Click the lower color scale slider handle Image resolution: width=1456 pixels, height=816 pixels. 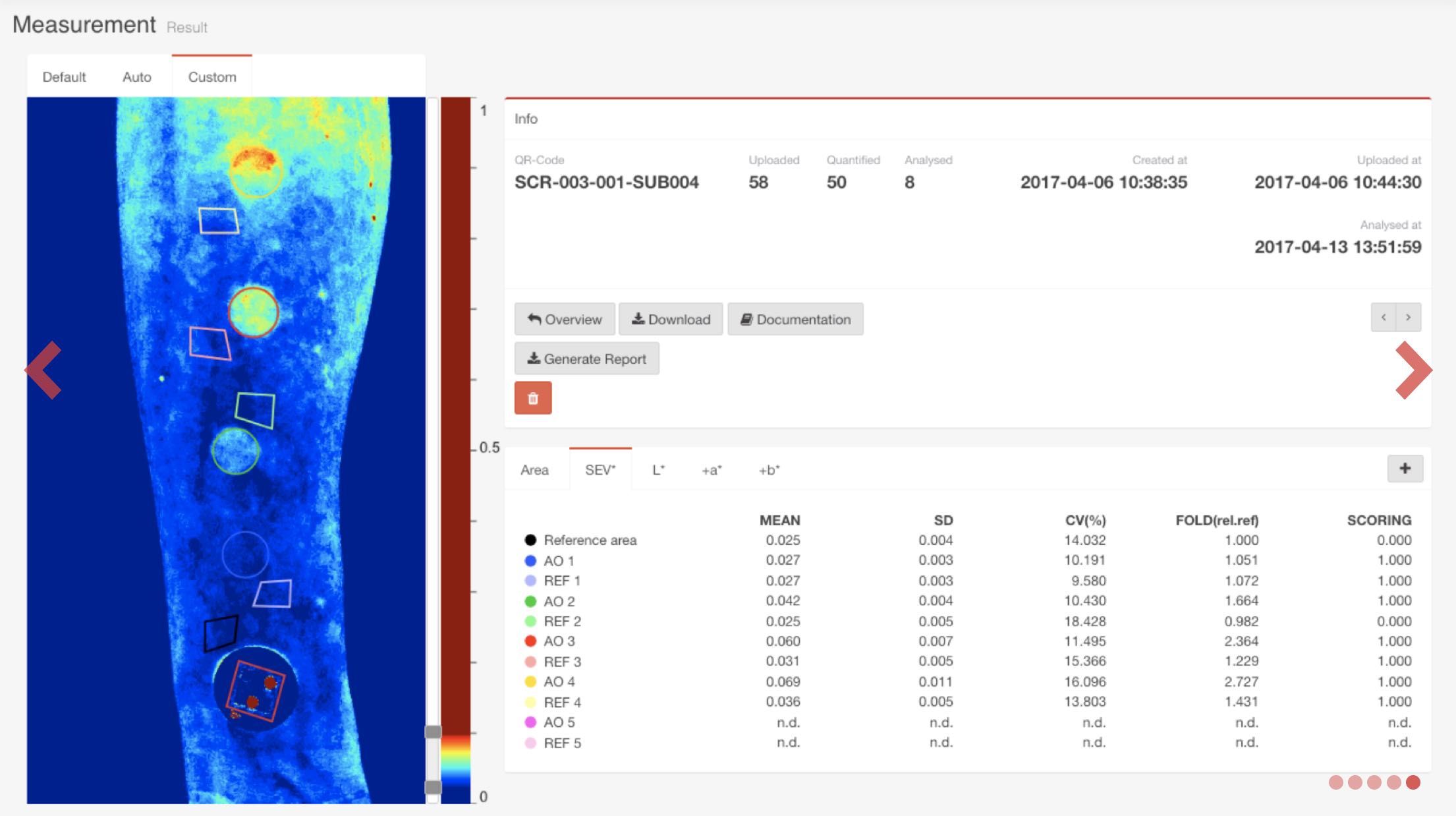[x=433, y=787]
